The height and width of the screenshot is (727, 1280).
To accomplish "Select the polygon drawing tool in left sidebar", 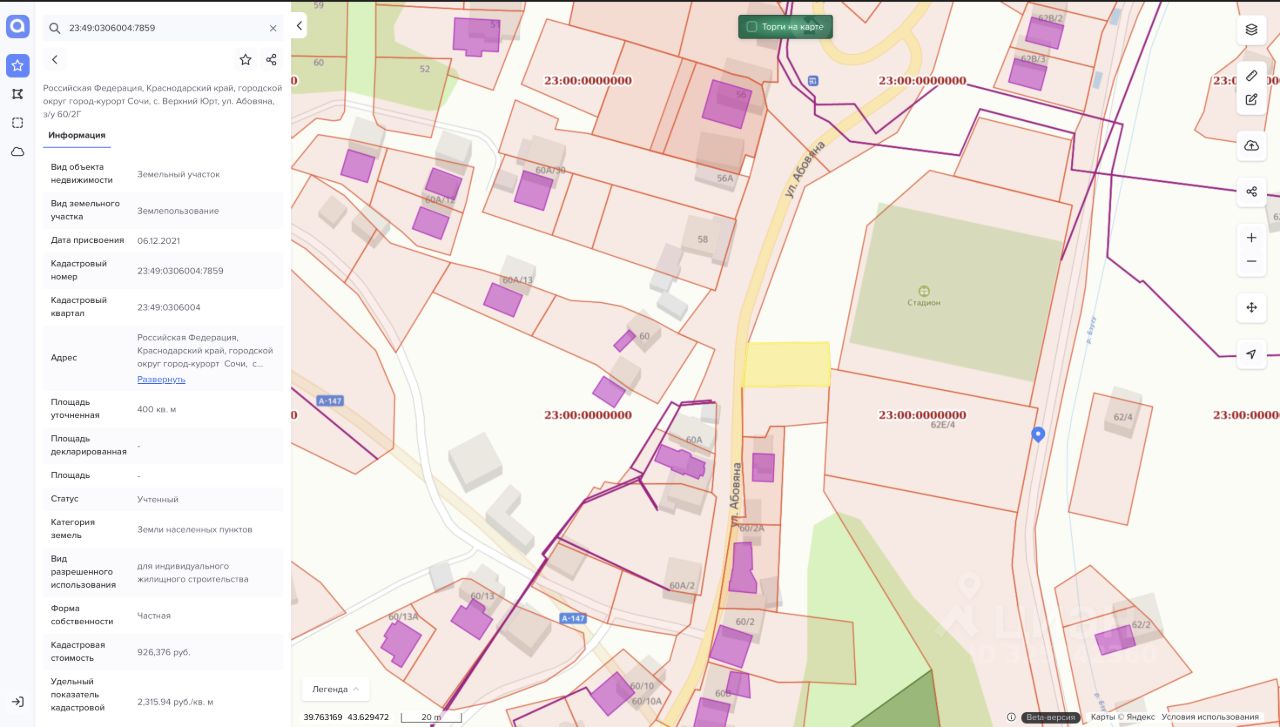I will tap(17, 94).
